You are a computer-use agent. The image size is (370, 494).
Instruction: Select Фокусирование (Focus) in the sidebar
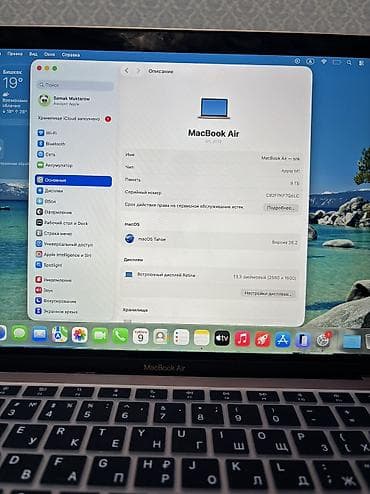click(56, 301)
